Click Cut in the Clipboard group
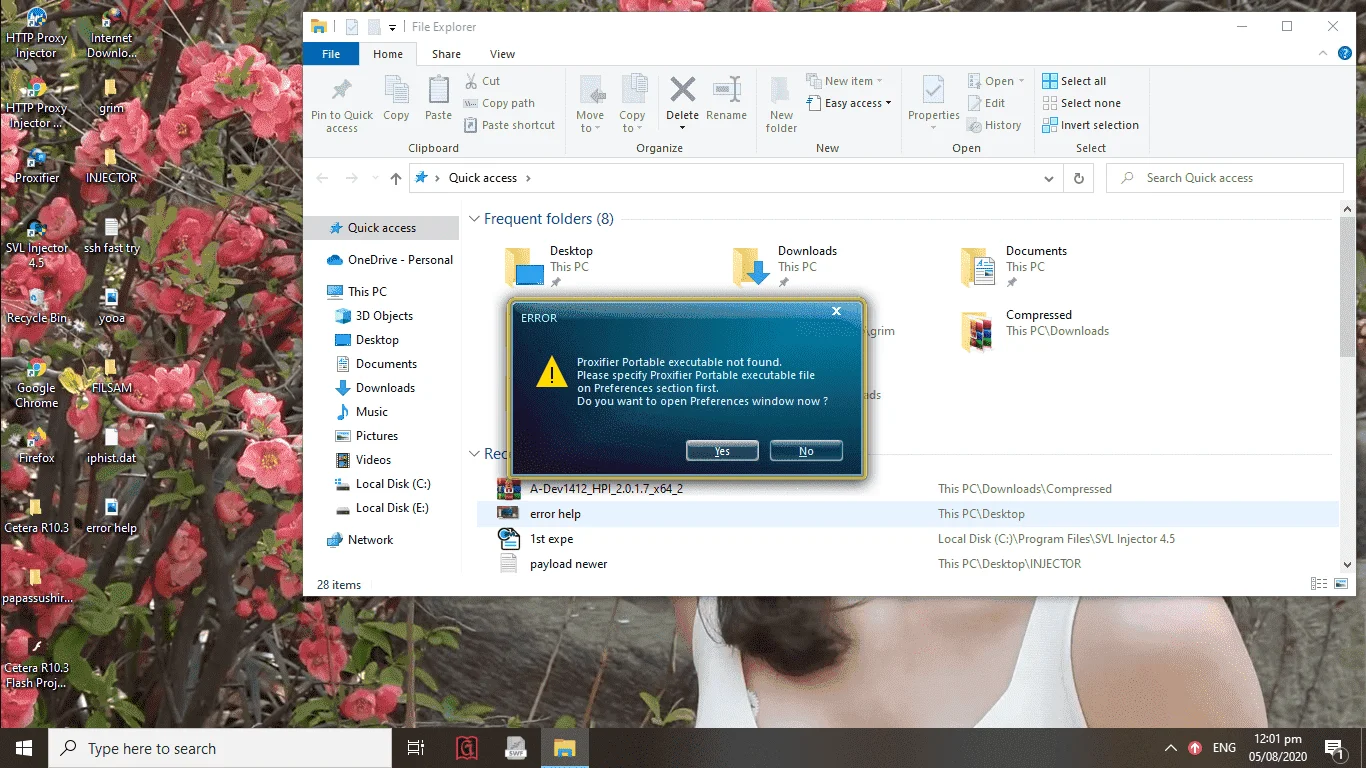 click(483, 81)
